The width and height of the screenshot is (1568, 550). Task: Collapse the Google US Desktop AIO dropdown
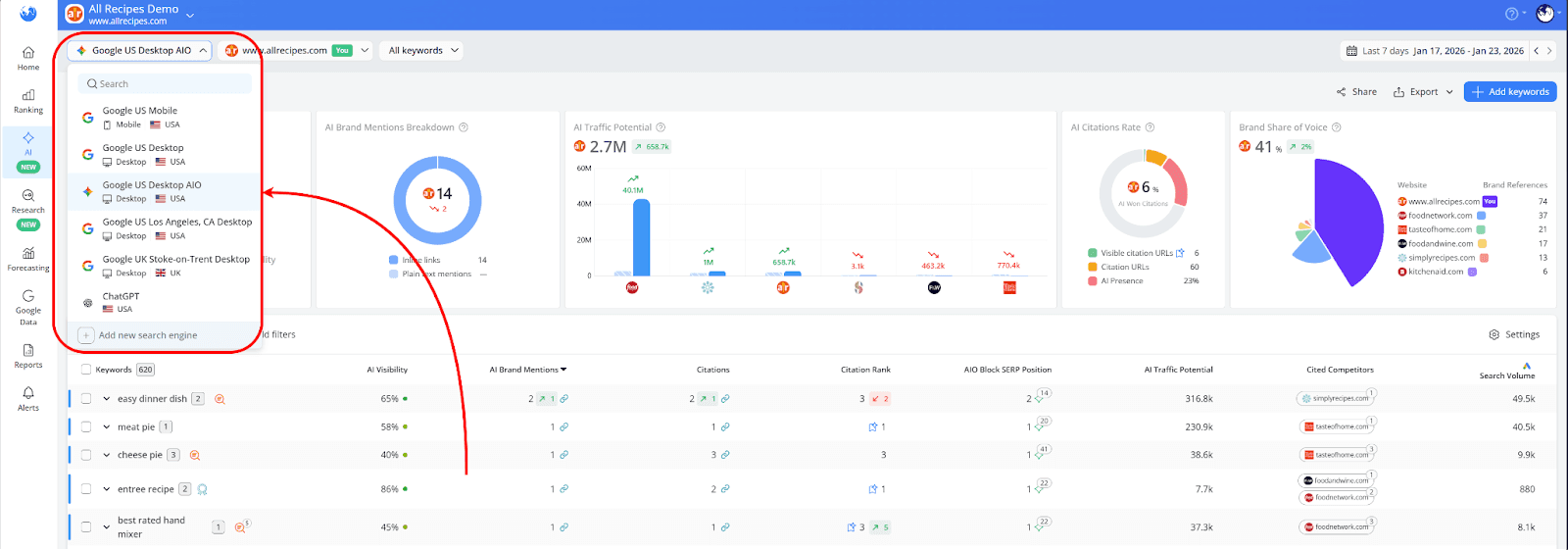[140, 50]
